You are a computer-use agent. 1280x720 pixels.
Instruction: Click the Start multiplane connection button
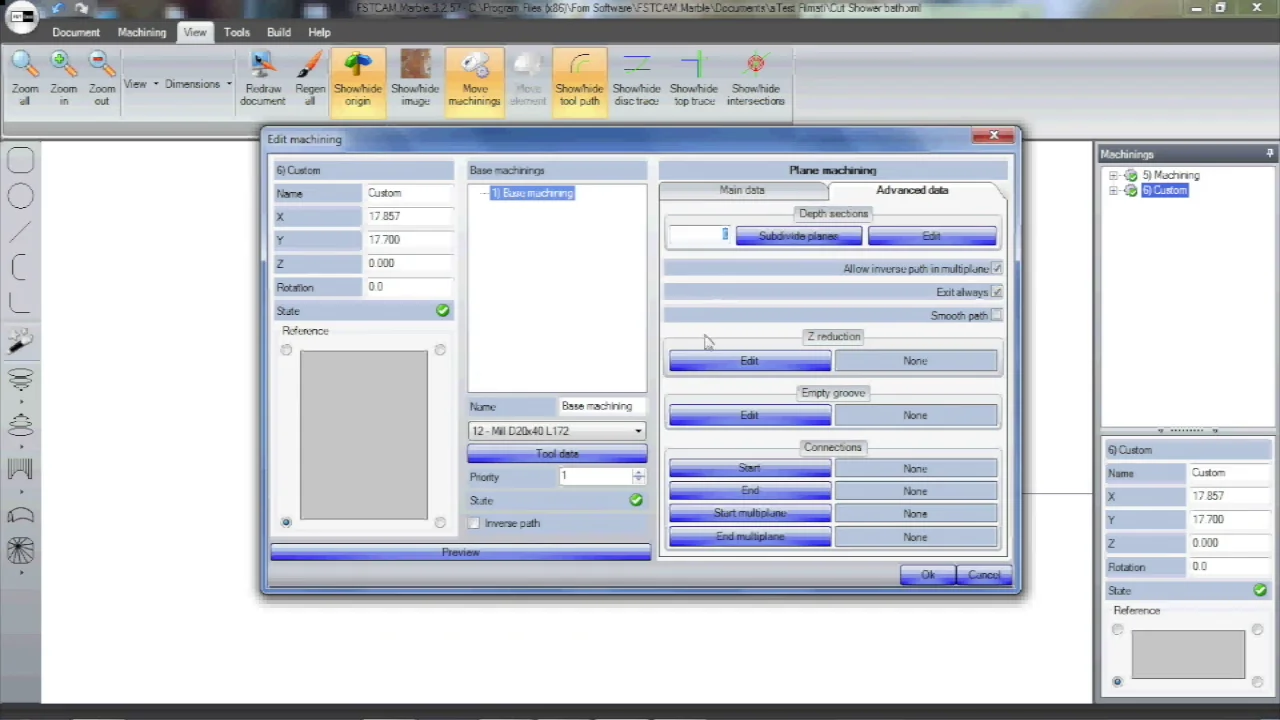(x=749, y=513)
